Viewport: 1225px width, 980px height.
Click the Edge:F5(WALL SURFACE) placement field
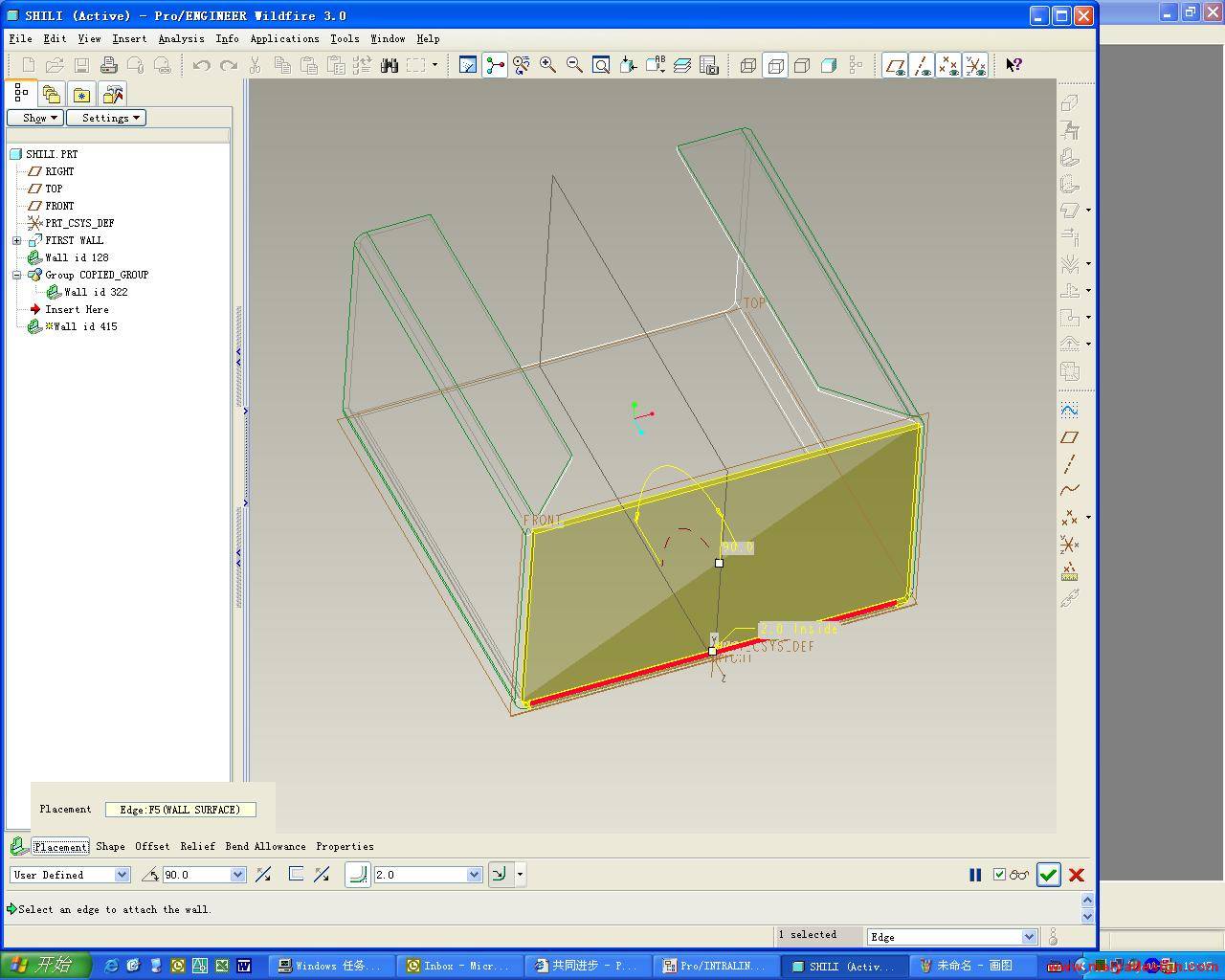[x=180, y=810]
